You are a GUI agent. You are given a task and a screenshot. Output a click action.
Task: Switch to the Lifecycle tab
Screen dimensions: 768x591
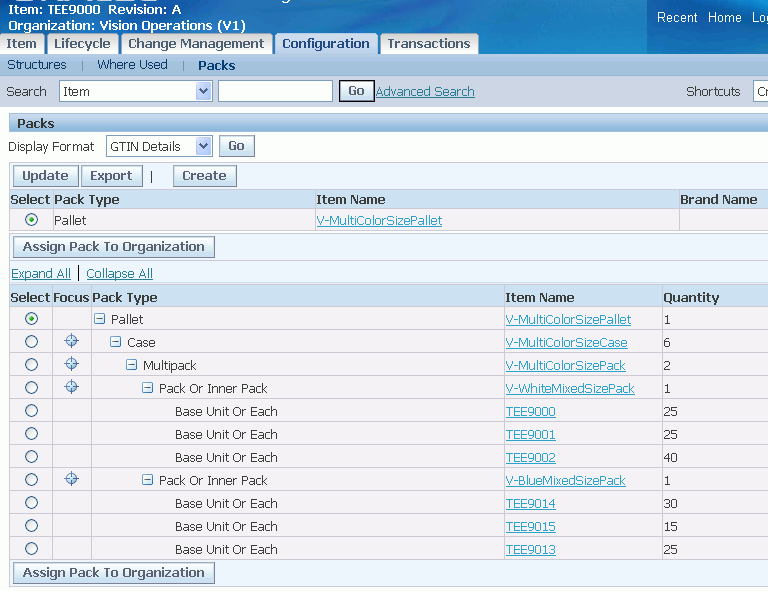[x=82, y=44]
